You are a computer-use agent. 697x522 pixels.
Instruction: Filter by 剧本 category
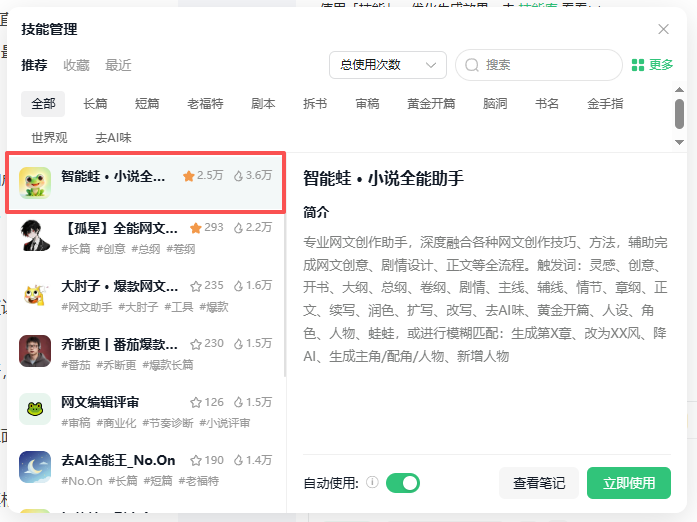pyautogui.click(x=263, y=104)
